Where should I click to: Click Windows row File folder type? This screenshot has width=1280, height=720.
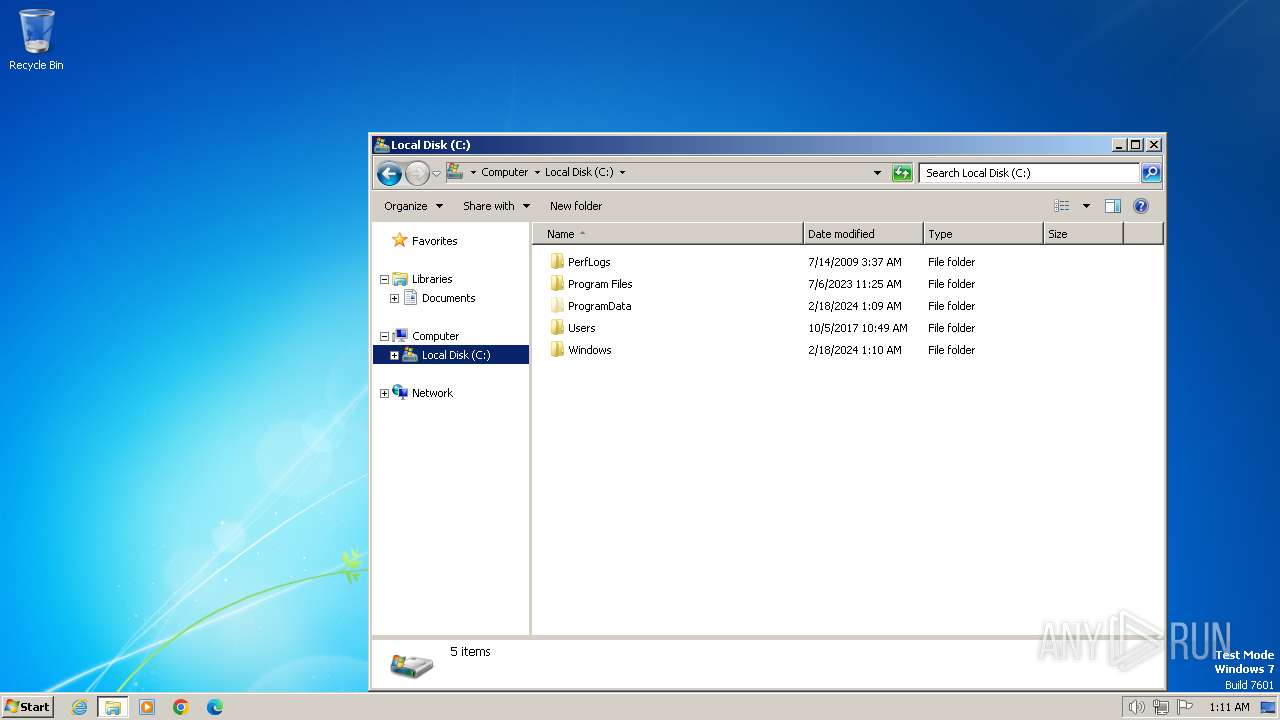click(951, 350)
